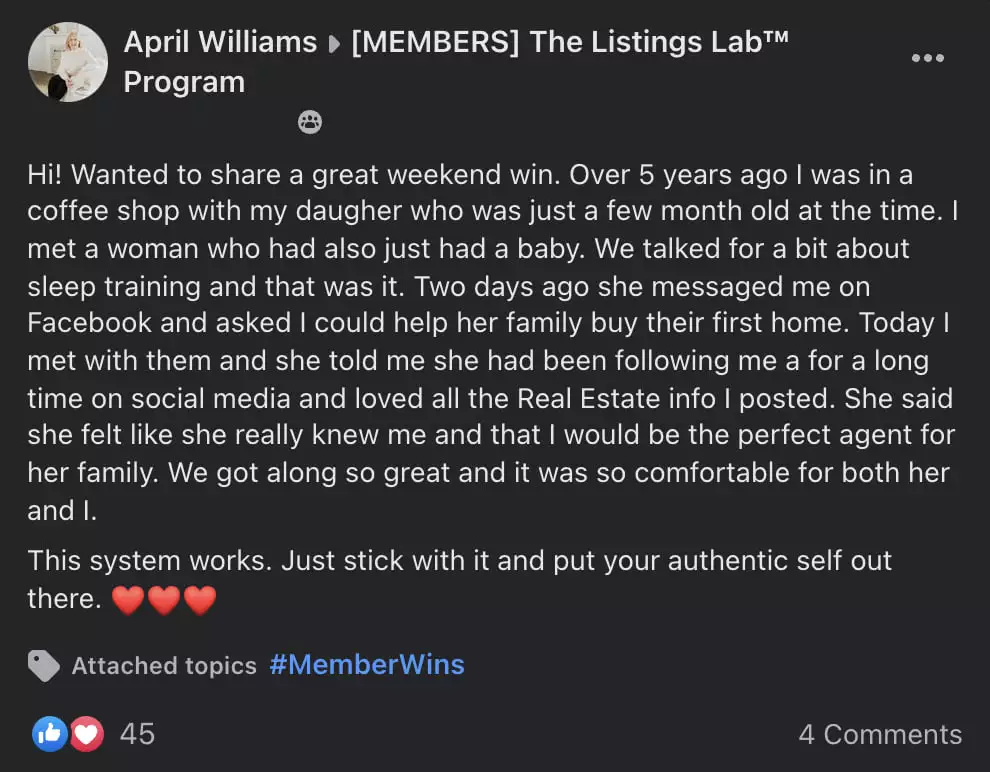This screenshot has width=990, height=772.
Task: Click the Attached topics label
Action: click(x=164, y=665)
